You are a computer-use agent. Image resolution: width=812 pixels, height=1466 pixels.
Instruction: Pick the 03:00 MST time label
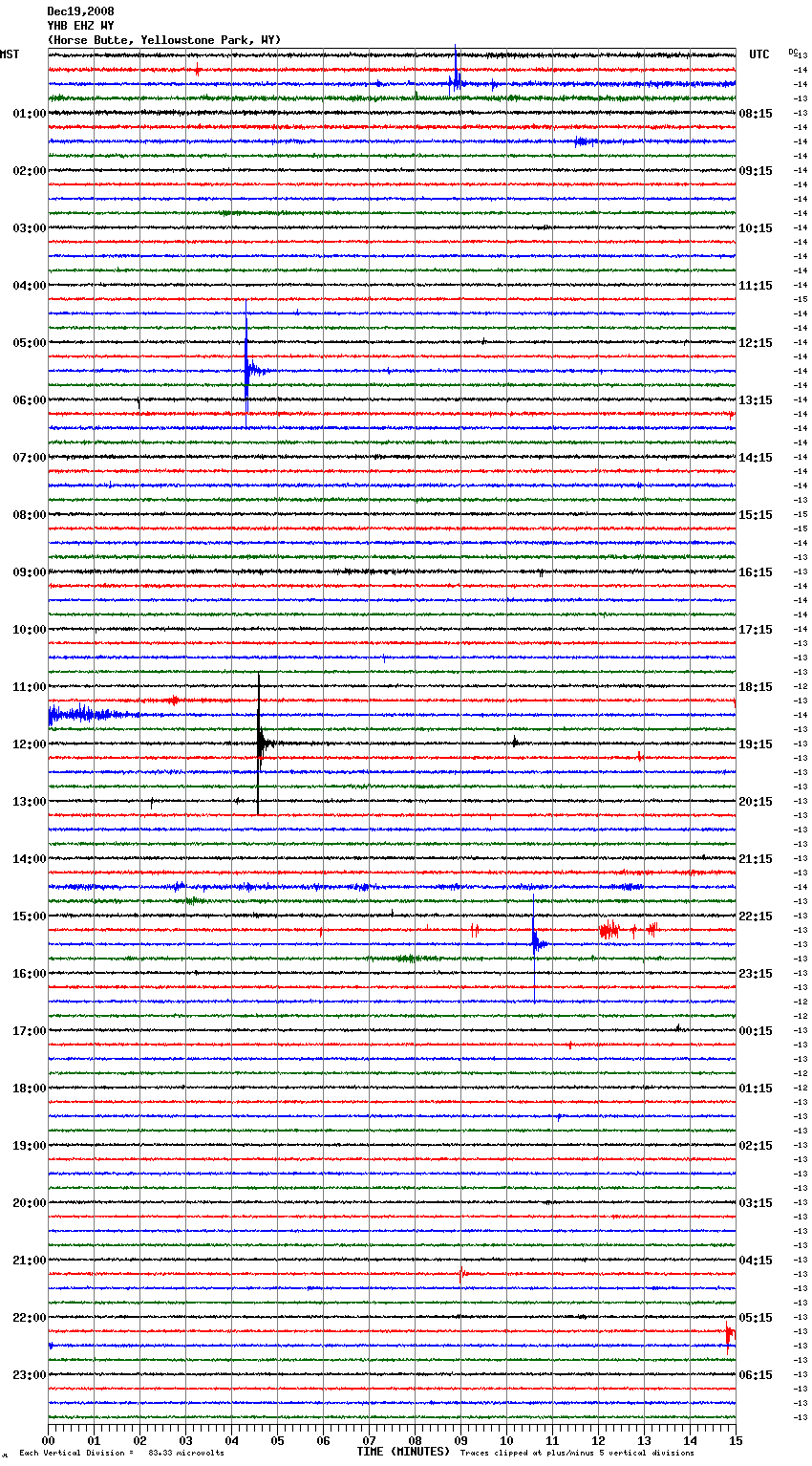pyautogui.click(x=30, y=228)
